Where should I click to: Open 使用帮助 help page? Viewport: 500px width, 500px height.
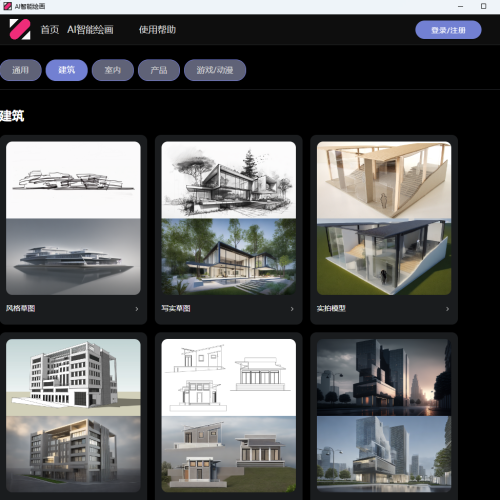[x=157, y=30]
